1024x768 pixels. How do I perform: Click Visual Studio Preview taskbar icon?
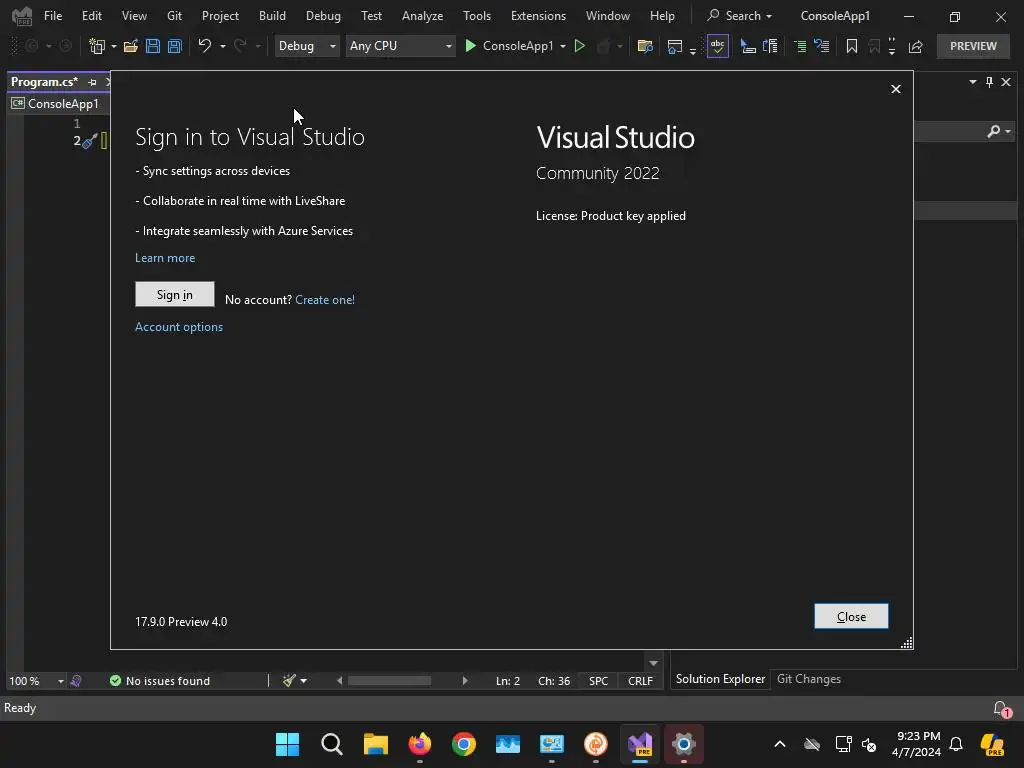point(640,744)
